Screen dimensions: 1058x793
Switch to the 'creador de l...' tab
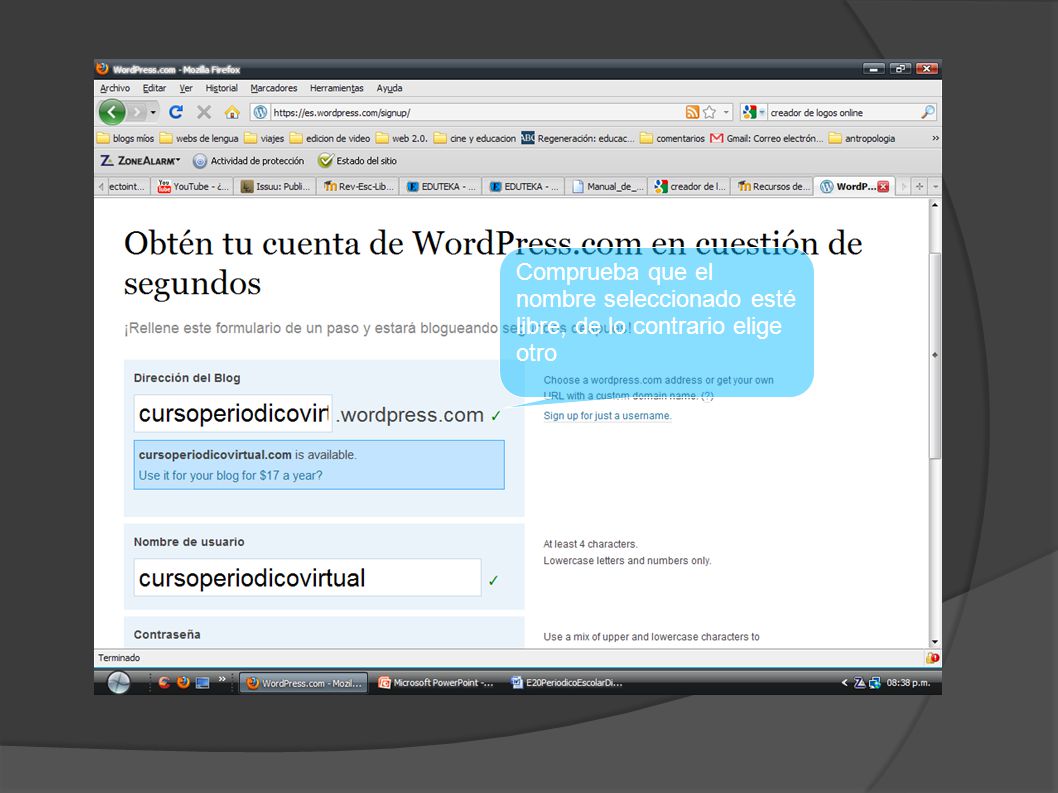click(690, 186)
